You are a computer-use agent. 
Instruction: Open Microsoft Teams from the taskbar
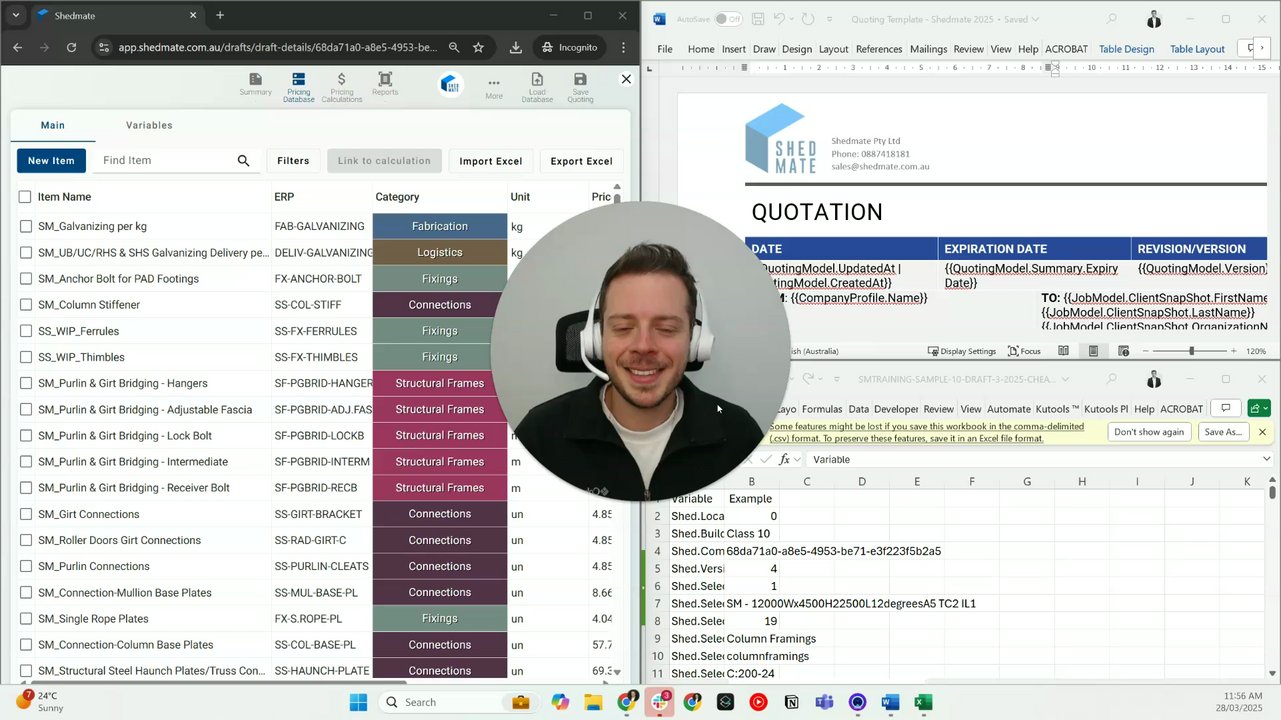824,702
